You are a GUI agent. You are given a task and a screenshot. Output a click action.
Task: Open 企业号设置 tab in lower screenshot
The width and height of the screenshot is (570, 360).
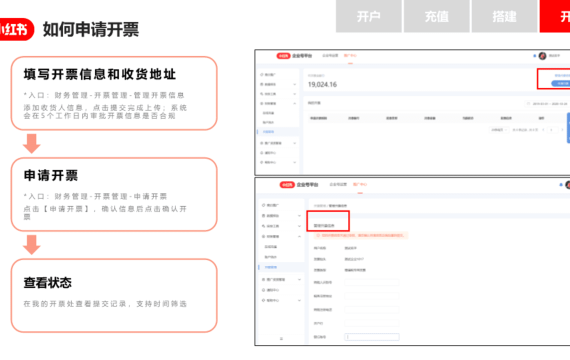[x=338, y=184]
